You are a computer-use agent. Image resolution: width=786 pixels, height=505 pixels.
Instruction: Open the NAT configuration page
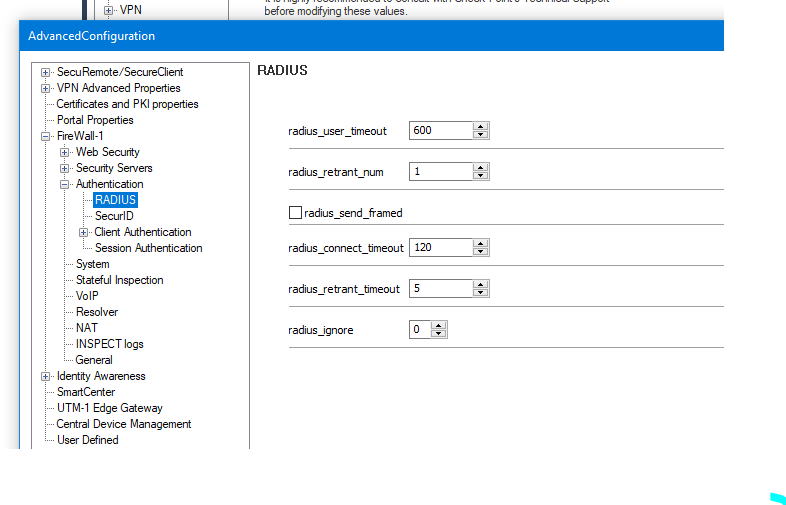click(87, 328)
